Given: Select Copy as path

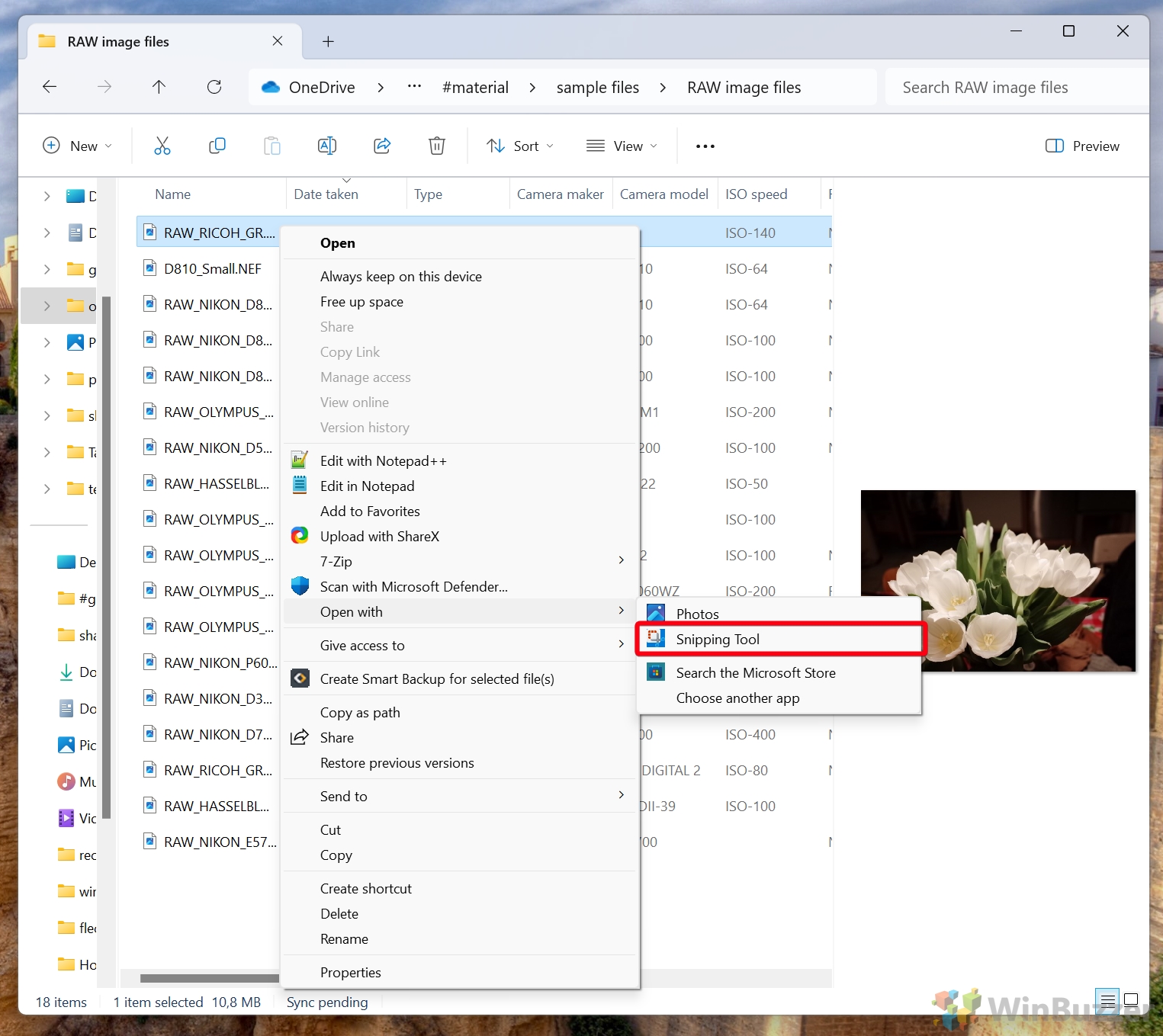Looking at the screenshot, I should point(461,712).
